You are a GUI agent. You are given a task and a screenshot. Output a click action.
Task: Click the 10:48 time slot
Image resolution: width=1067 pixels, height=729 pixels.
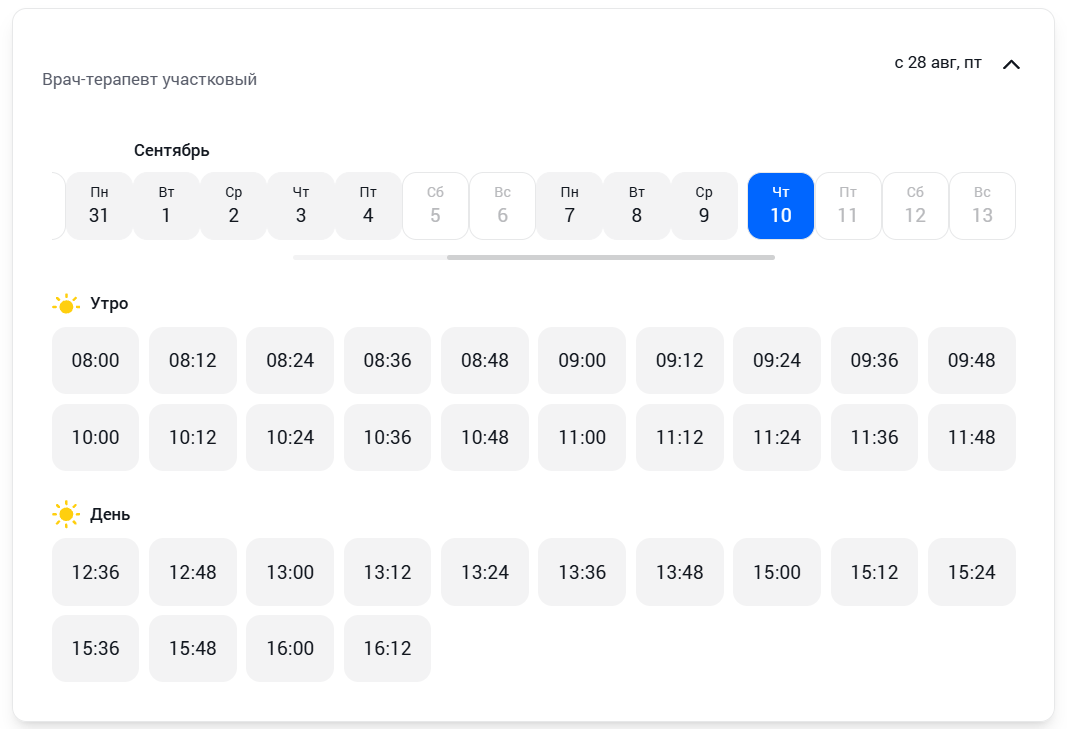485,437
